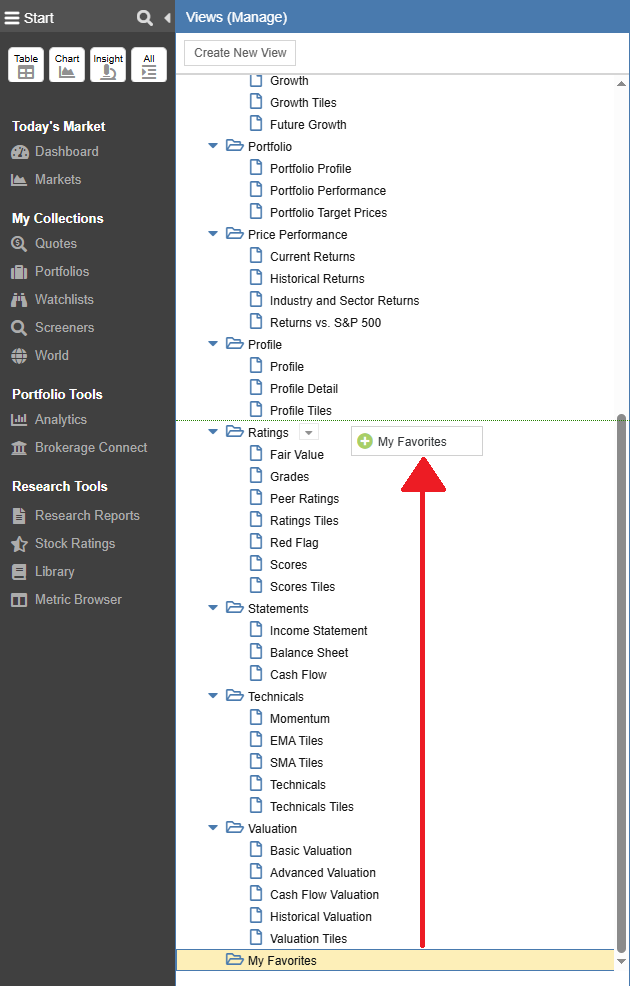Open the Ratings folder dropdown menu
The height and width of the screenshot is (986, 631).
[309, 433]
